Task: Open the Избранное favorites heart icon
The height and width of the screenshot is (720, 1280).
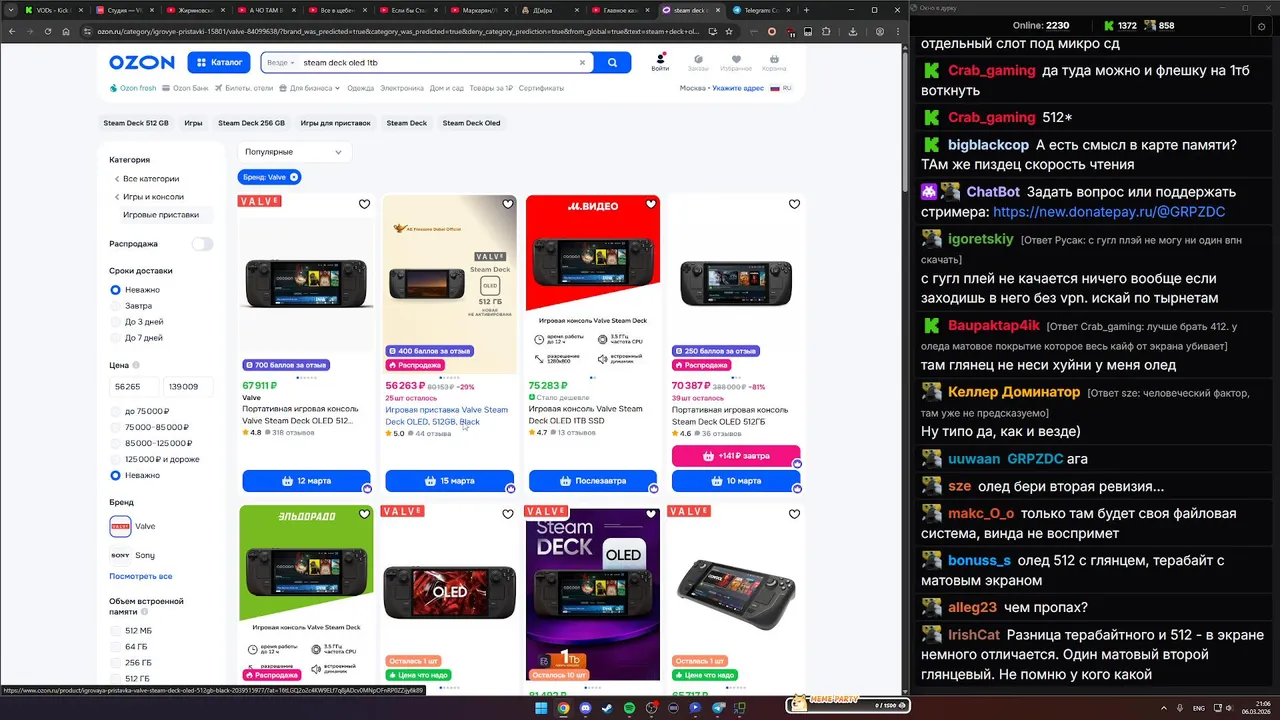Action: 736,63
